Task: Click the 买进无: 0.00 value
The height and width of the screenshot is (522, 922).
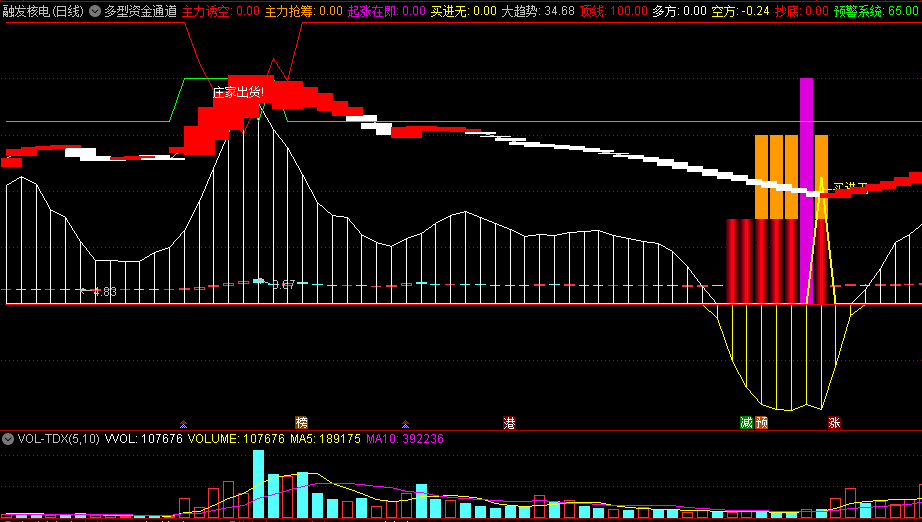Action: click(x=463, y=11)
